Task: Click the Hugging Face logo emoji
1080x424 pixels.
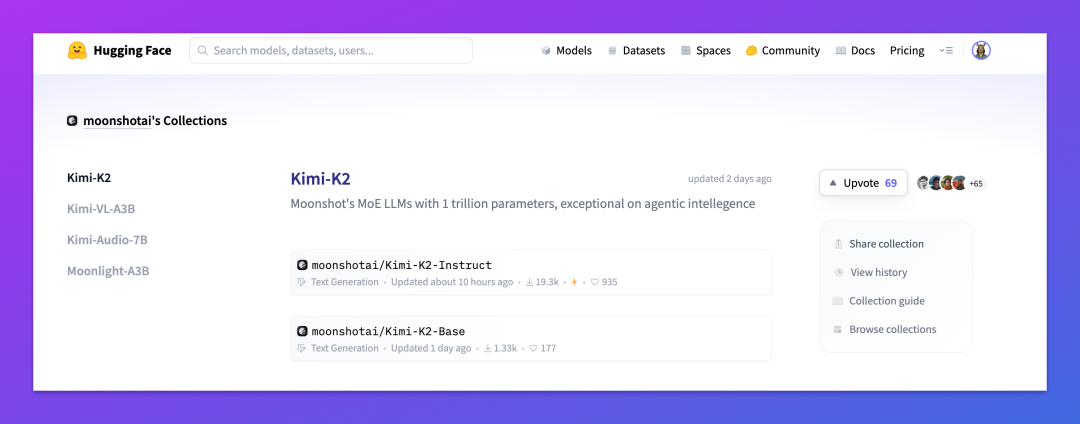Action: click(x=77, y=50)
